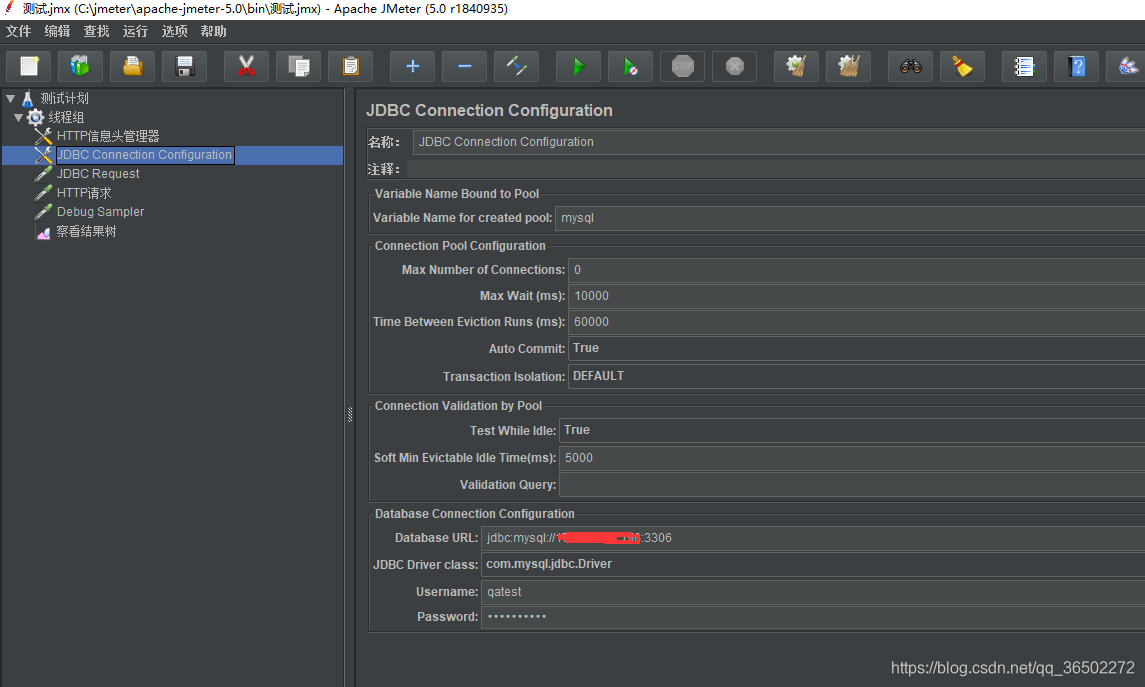Click Max Number of Connections field

pyautogui.click(x=857, y=270)
